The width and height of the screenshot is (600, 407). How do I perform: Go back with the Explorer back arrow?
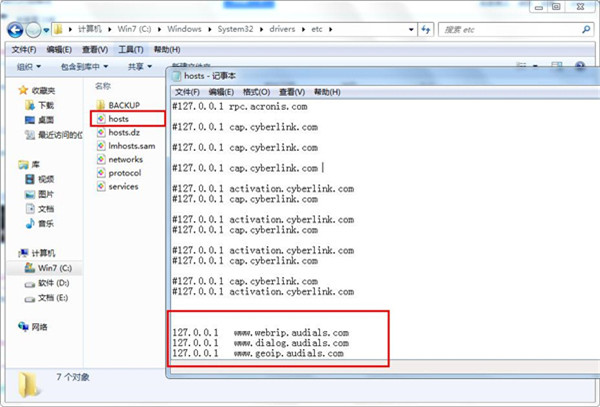pos(15,29)
